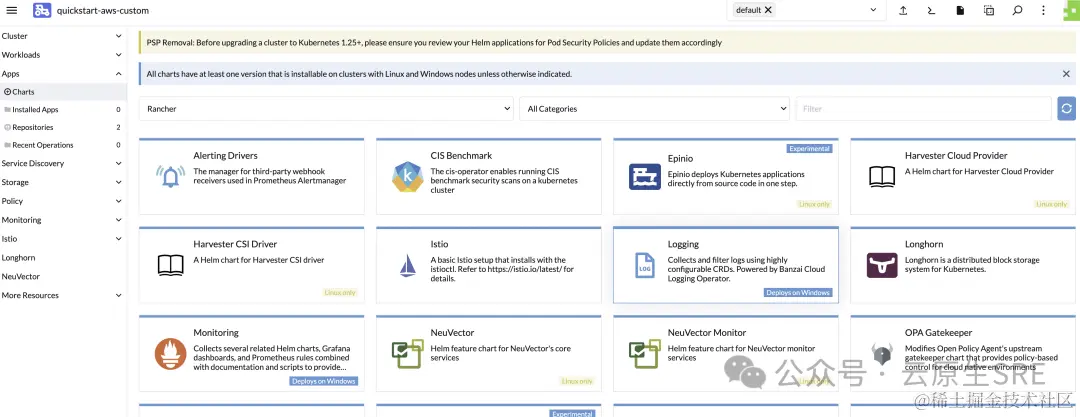Open the Longhorn chart title
The width and height of the screenshot is (1080, 417).
click(x=924, y=244)
